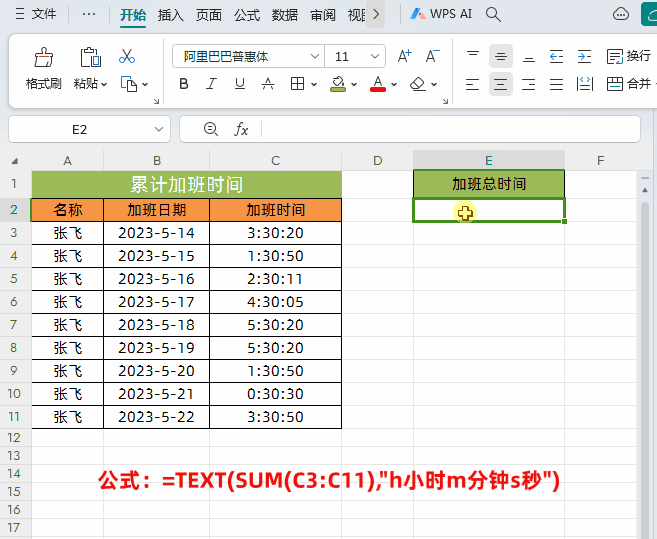Open the font size dropdown
This screenshot has height=539, width=657.
(375, 56)
